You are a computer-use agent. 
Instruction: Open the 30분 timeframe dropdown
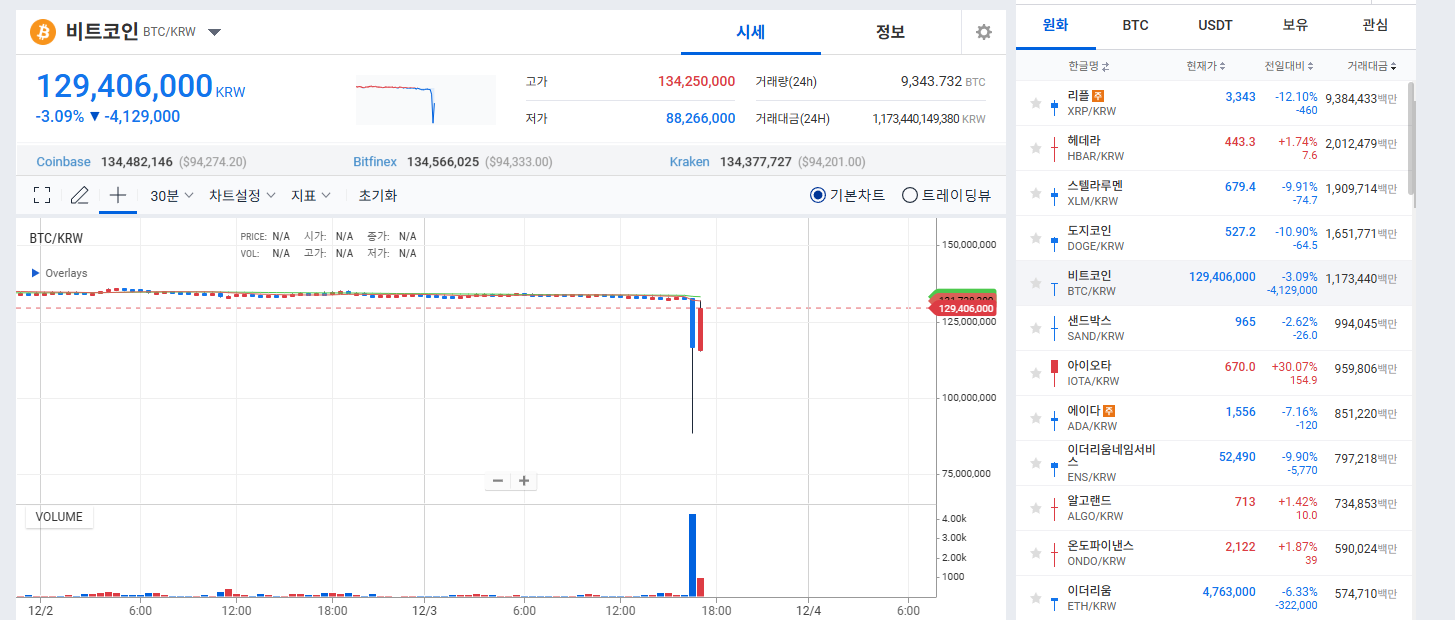pyautogui.click(x=171, y=196)
